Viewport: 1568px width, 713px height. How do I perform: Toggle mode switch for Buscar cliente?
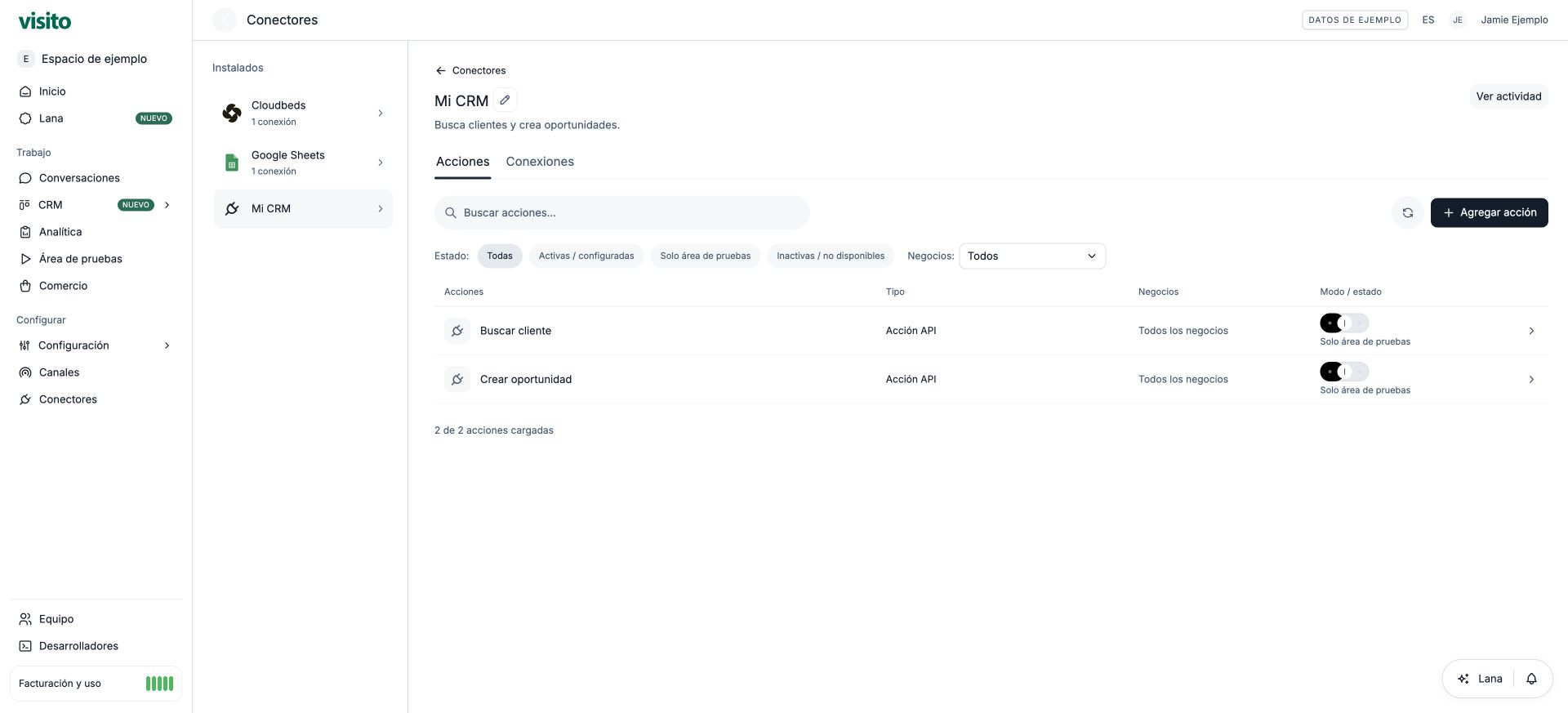pos(1344,323)
